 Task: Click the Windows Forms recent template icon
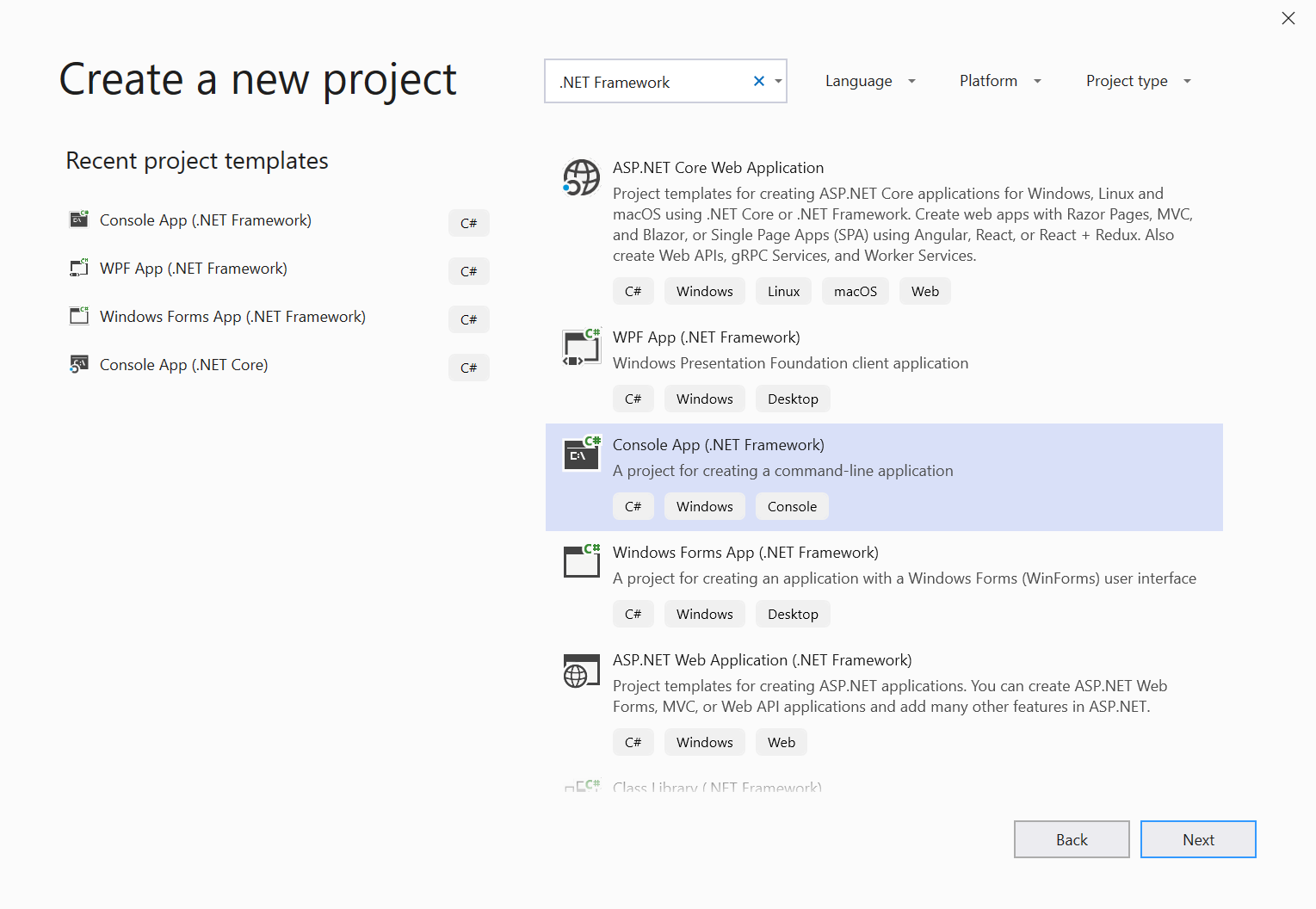click(x=78, y=316)
